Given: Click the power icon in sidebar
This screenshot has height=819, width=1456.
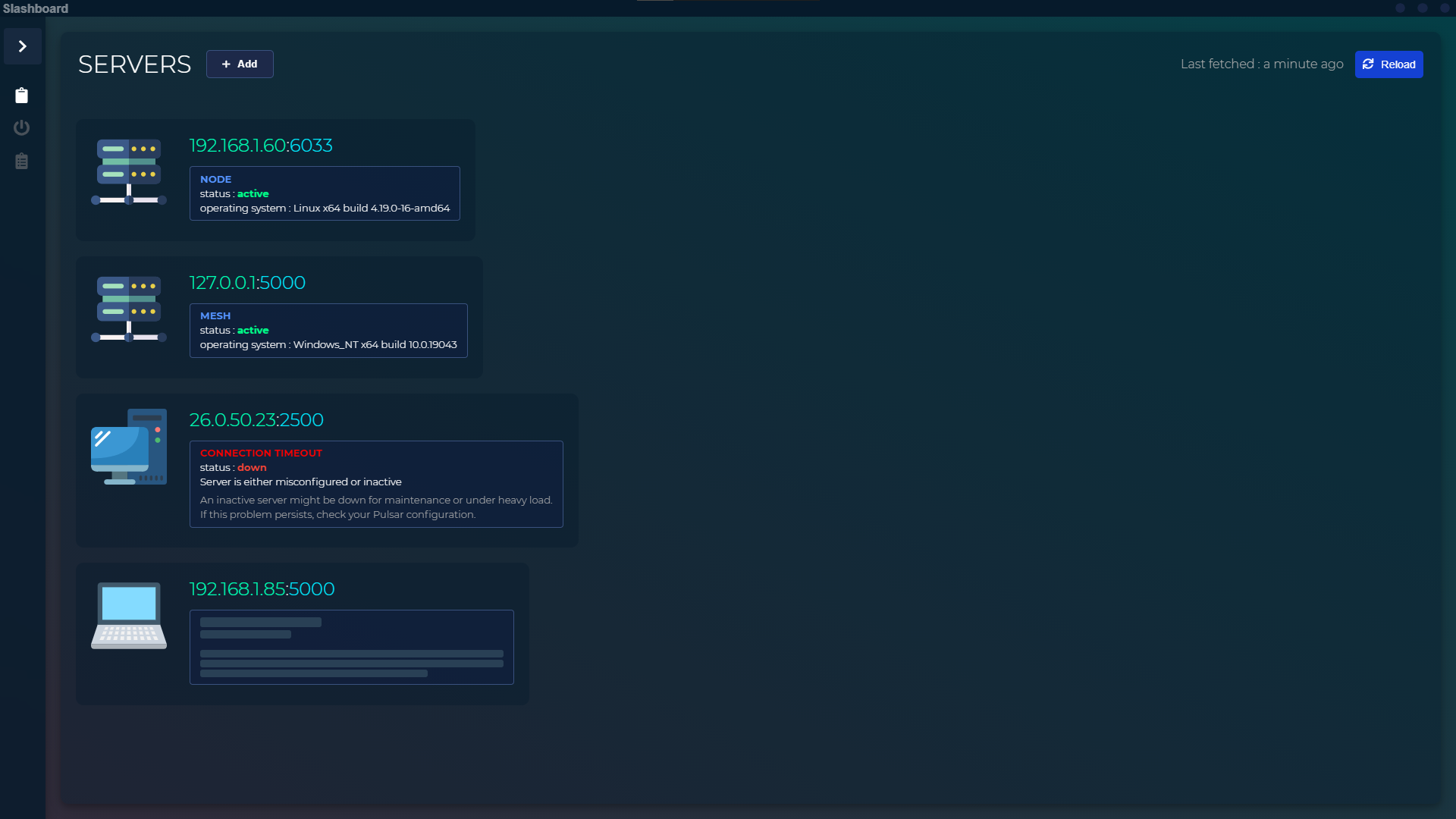Looking at the screenshot, I should 21,127.
